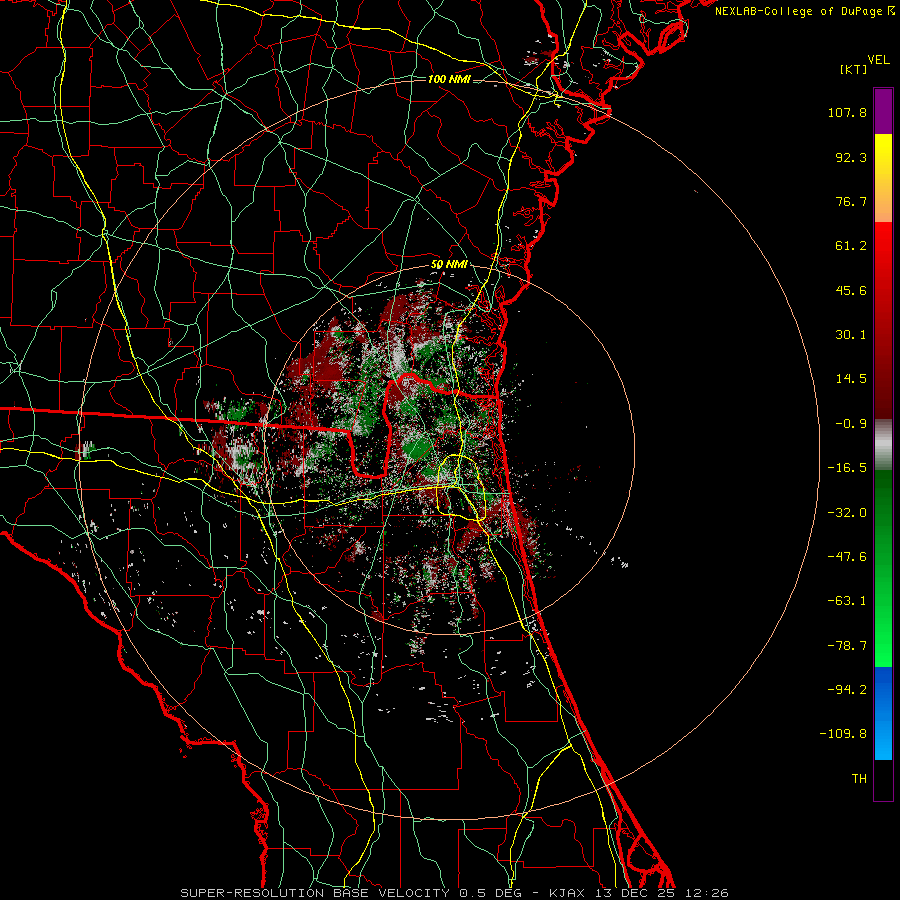The image size is (900, 900).
Task: Select the -47.6 velocity scale value
Action: 847,557
